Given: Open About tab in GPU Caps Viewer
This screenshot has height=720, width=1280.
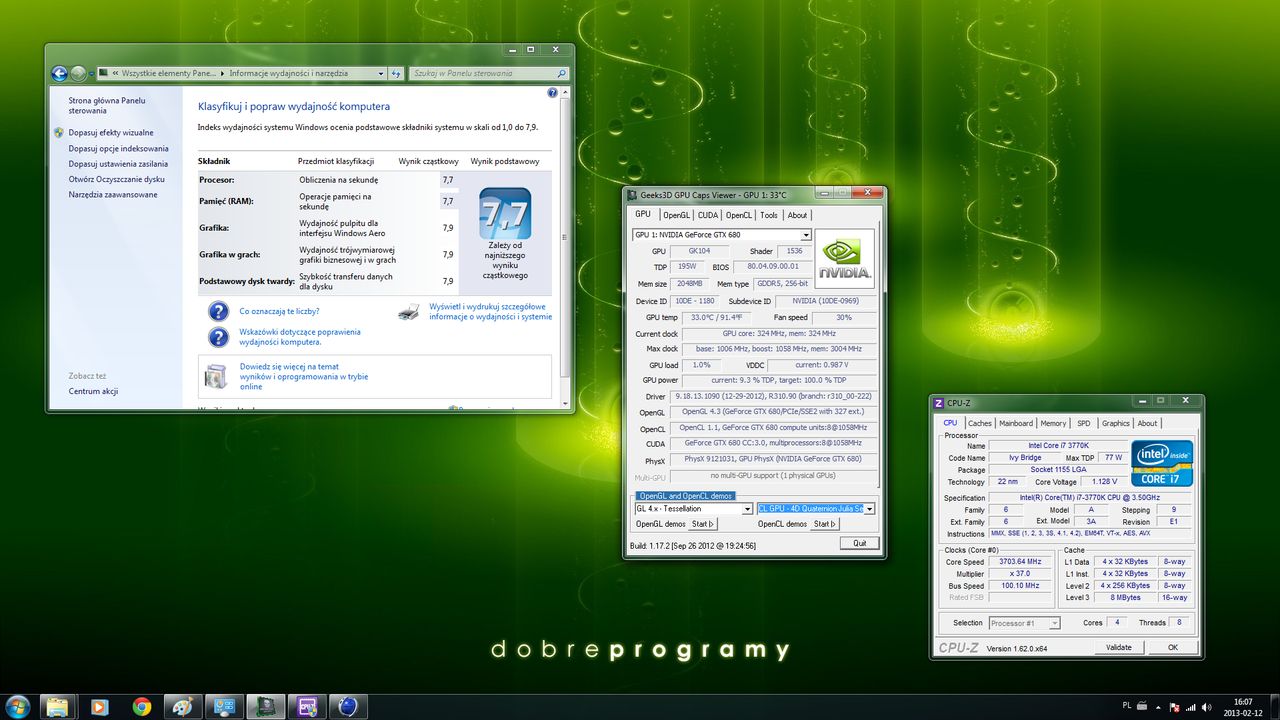Looking at the screenshot, I should (797, 215).
